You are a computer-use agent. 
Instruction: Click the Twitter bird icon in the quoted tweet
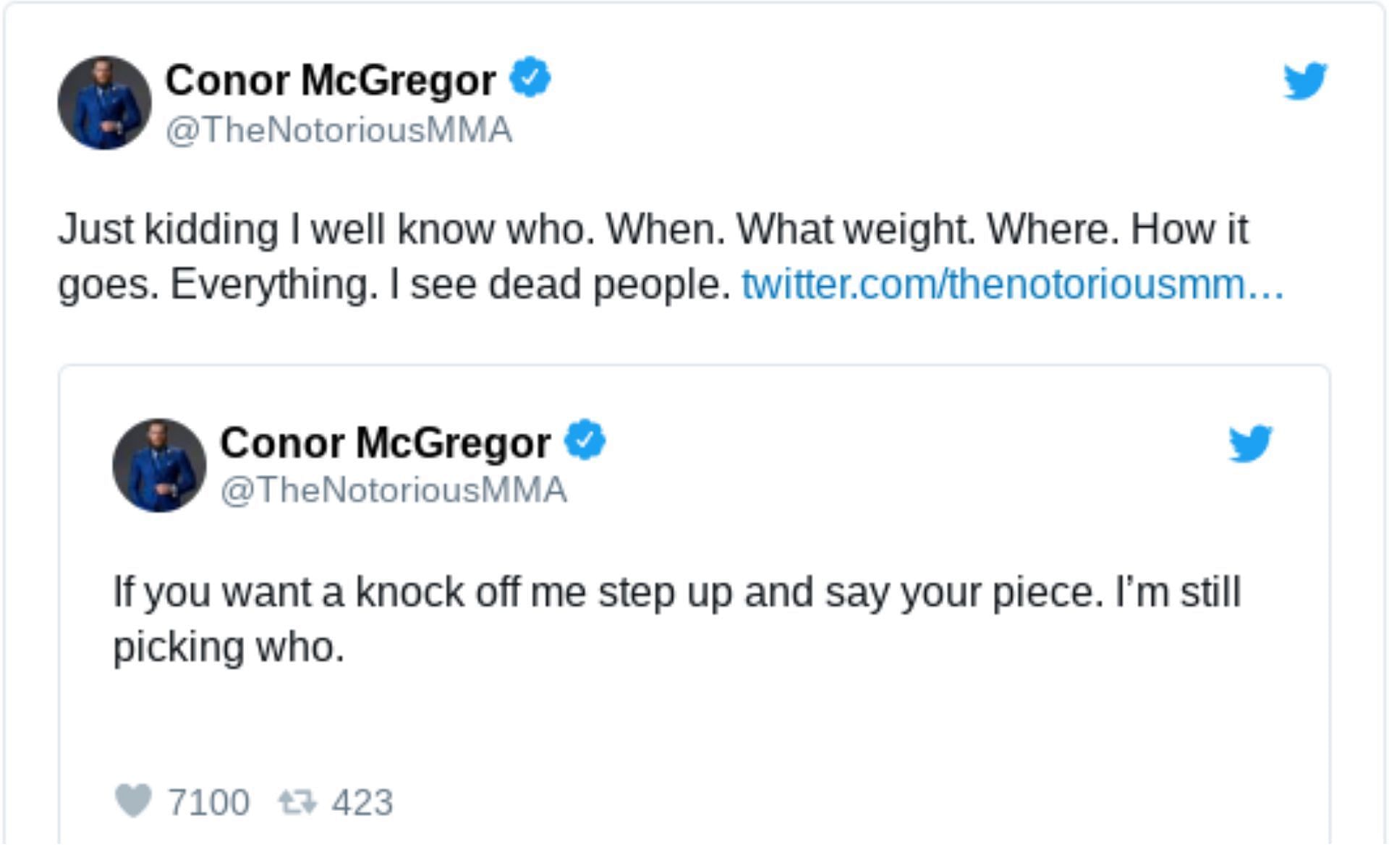(x=1250, y=443)
